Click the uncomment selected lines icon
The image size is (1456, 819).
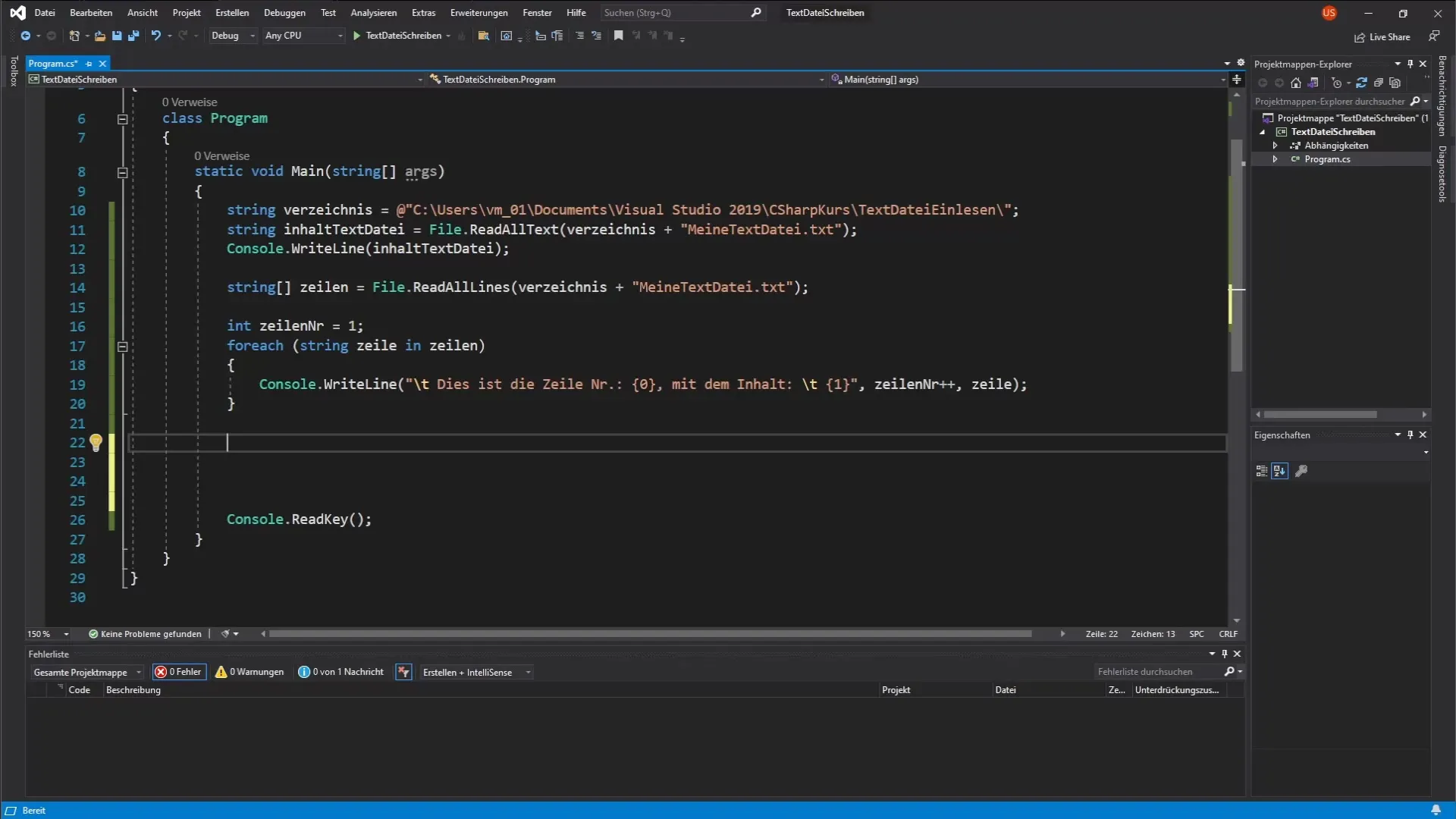coord(597,36)
